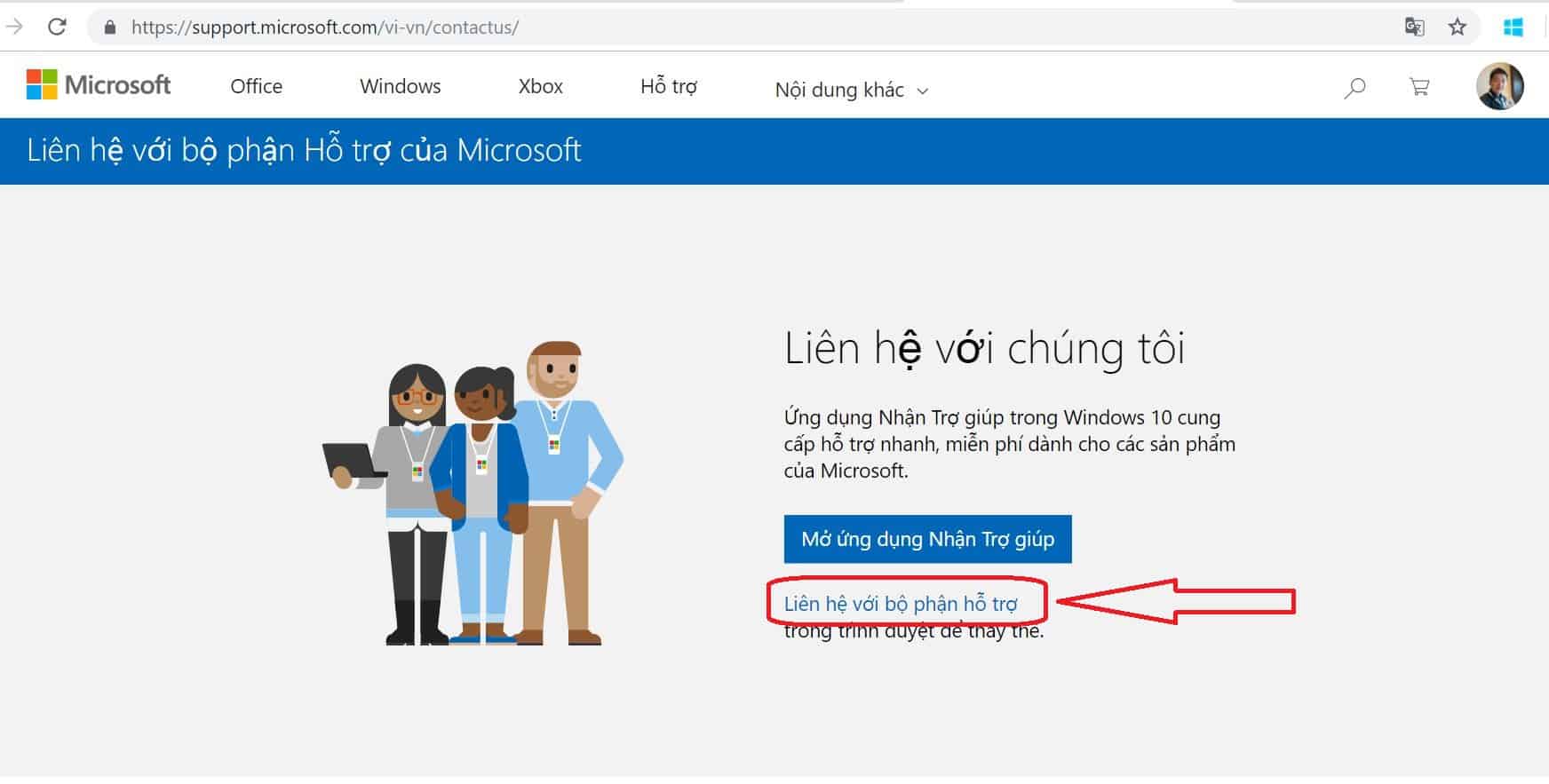Navigate to the Xbox section
This screenshot has height=784, width=1549.
click(540, 86)
